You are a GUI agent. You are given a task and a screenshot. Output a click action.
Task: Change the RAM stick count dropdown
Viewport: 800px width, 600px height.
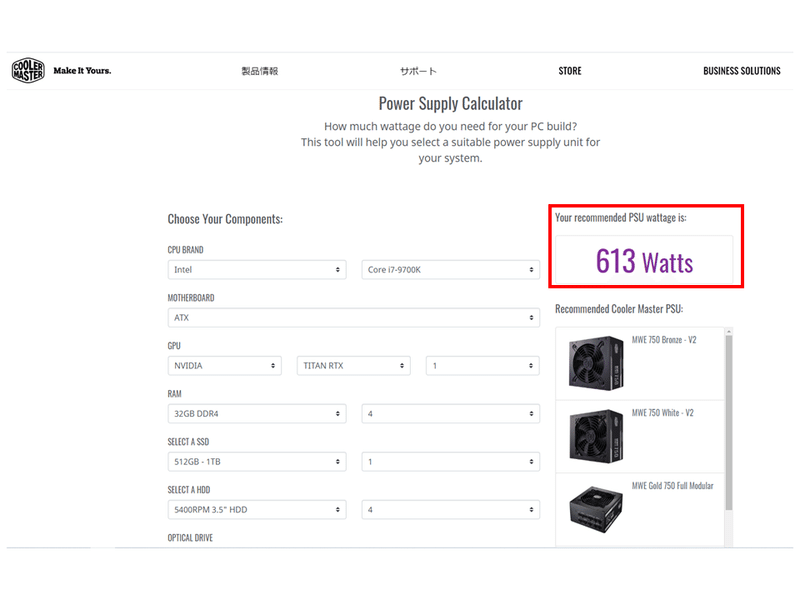[451, 413]
